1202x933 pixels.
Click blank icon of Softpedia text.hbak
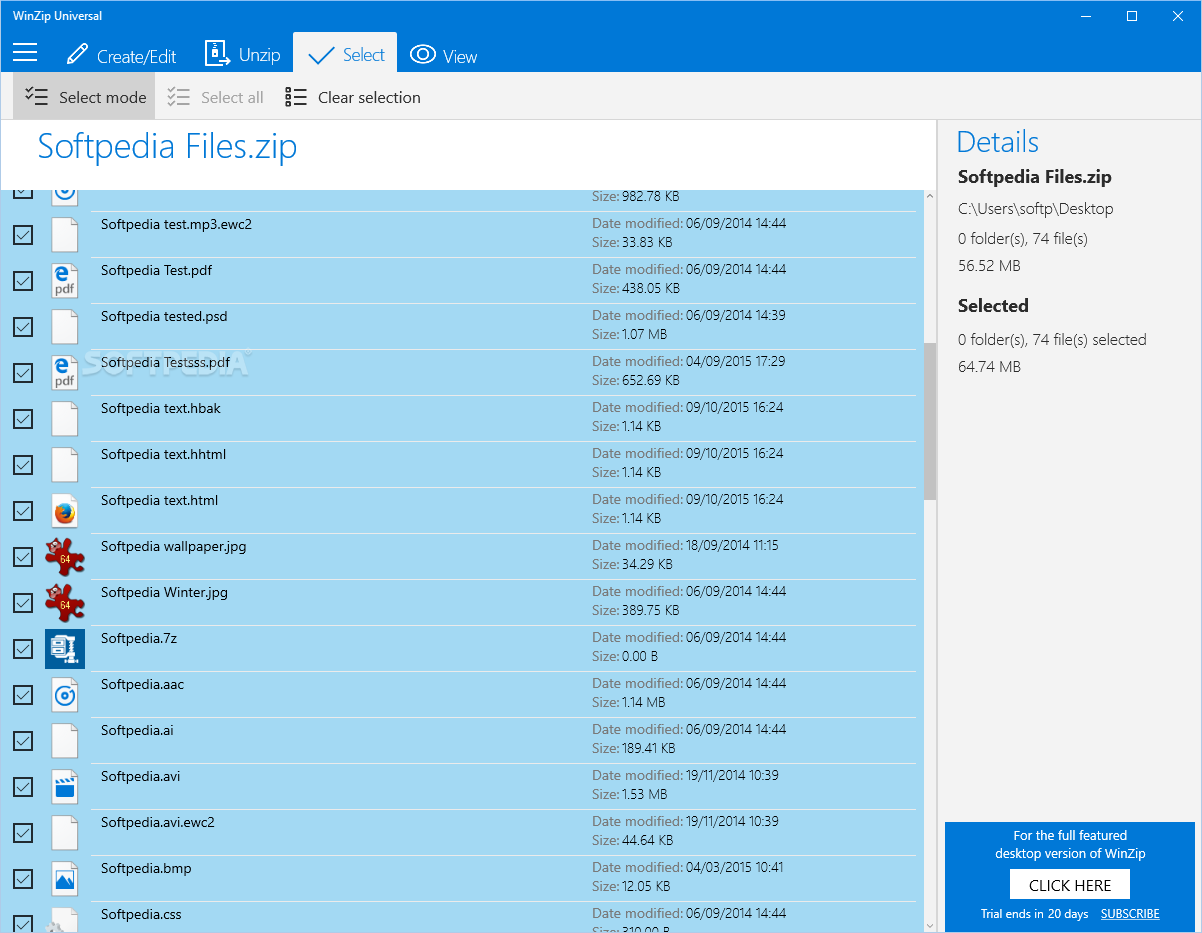65,419
